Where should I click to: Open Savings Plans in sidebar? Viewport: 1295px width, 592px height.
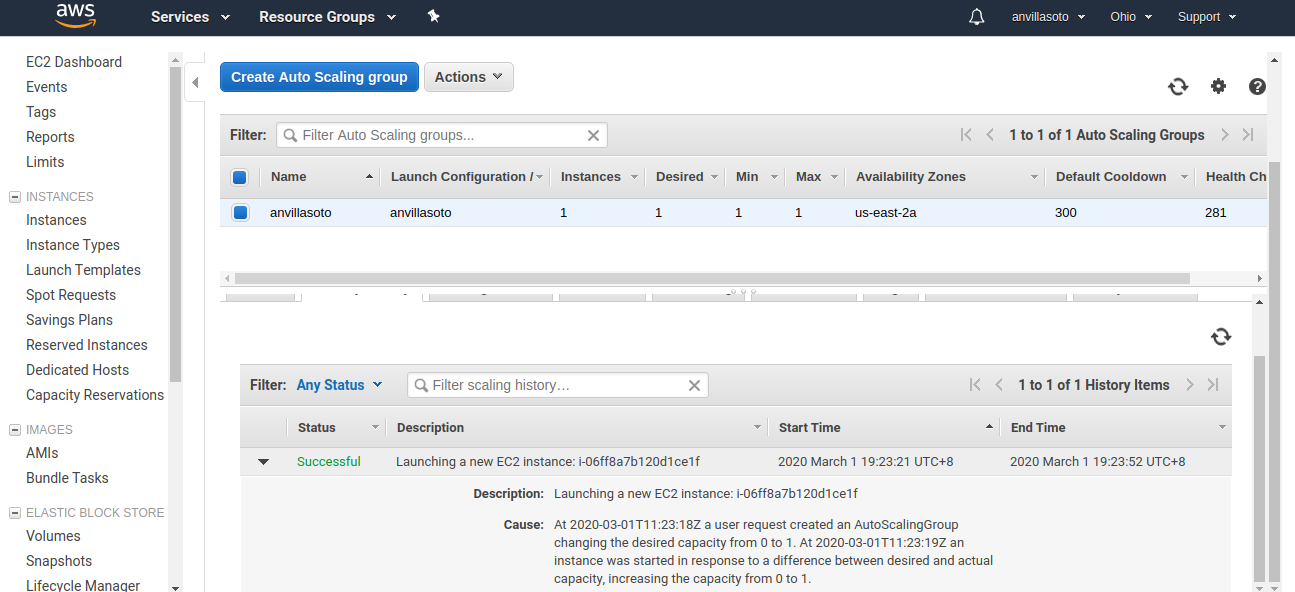[x=69, y=320]
